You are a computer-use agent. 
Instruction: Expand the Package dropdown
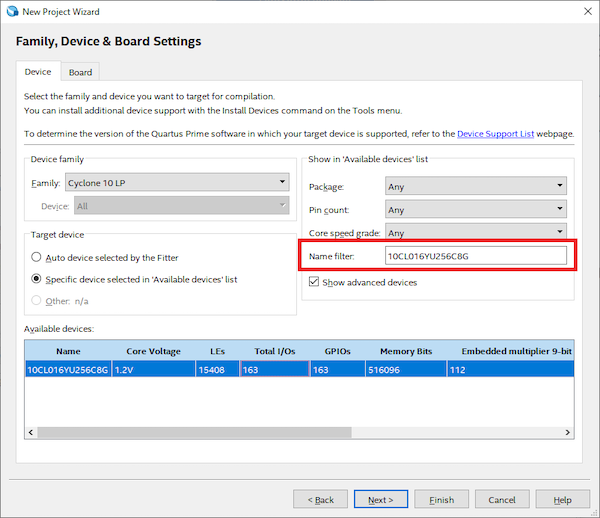(x=475, y=186)
